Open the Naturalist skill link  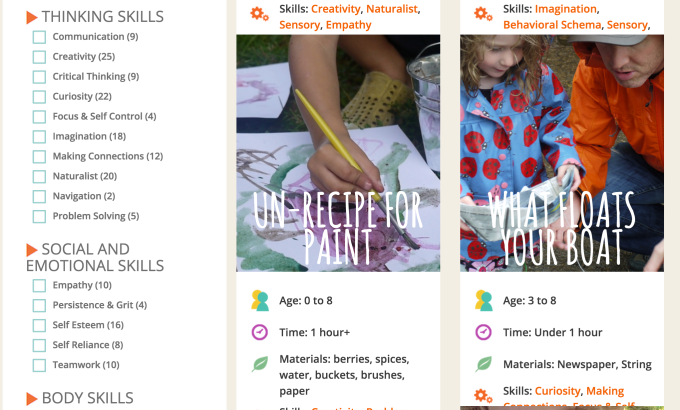[x=392, y=8]
